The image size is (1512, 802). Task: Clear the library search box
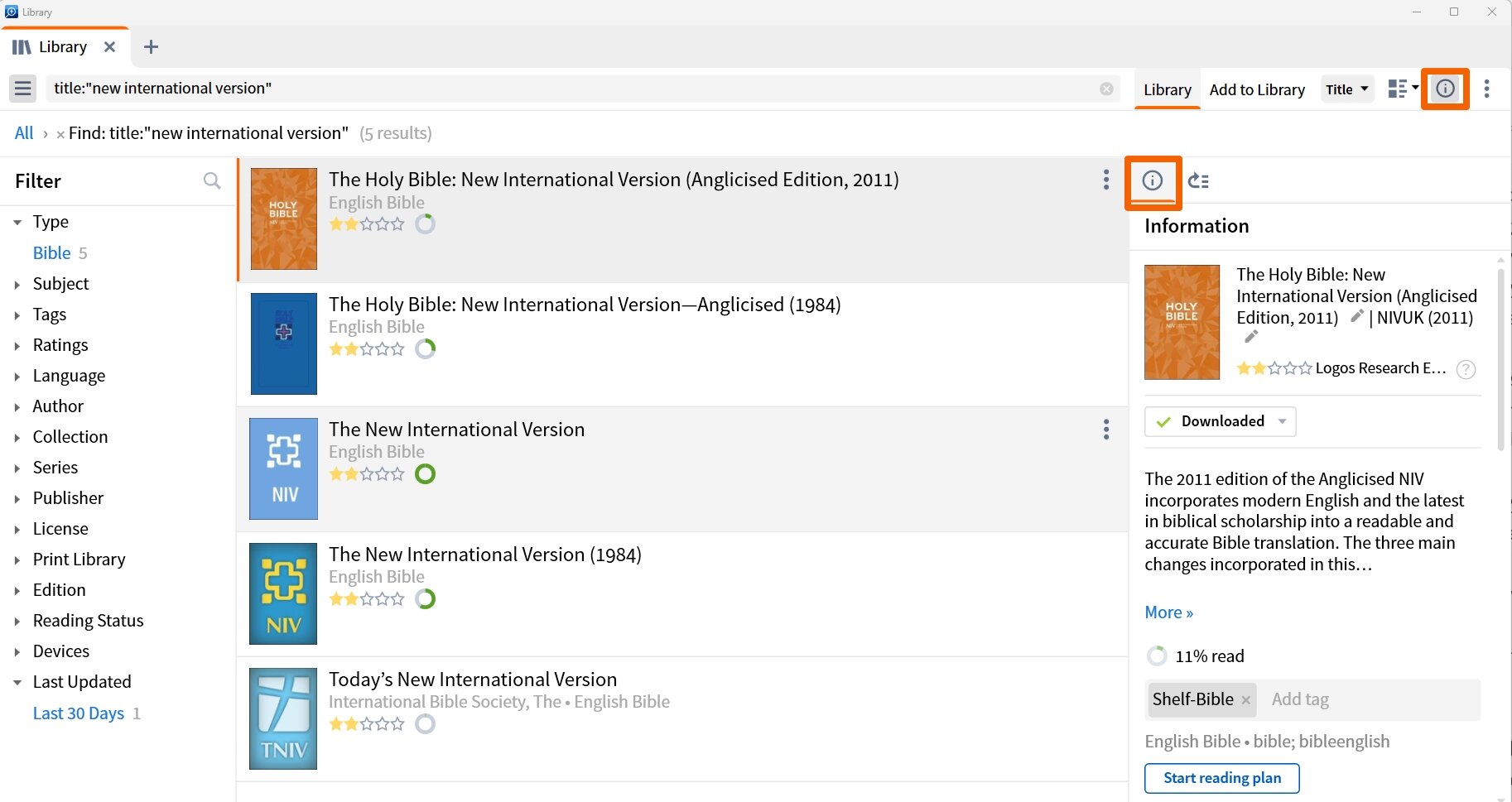point(1106,89)
